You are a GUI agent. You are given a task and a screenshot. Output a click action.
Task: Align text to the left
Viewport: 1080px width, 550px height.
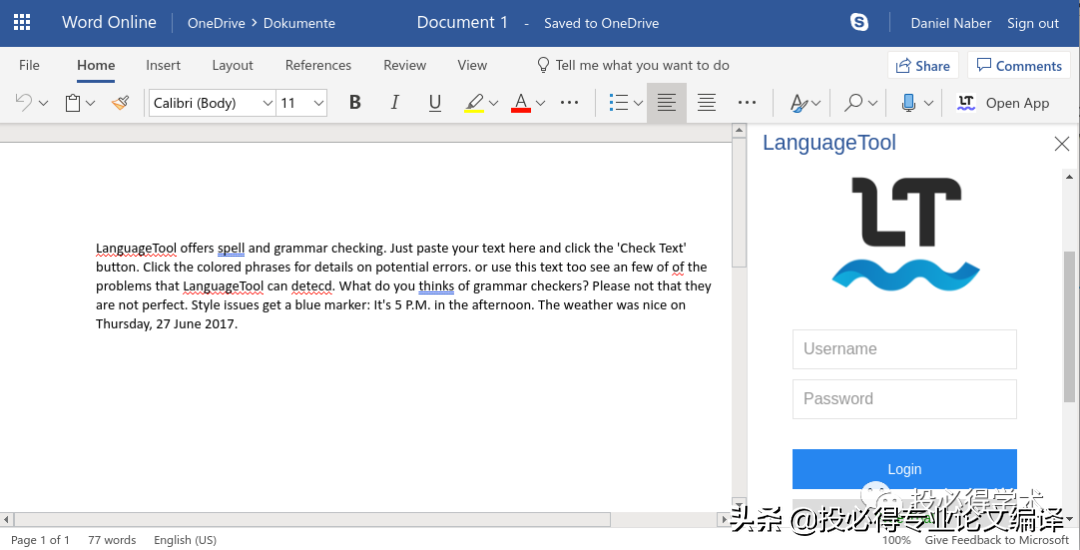coord(666,103)
